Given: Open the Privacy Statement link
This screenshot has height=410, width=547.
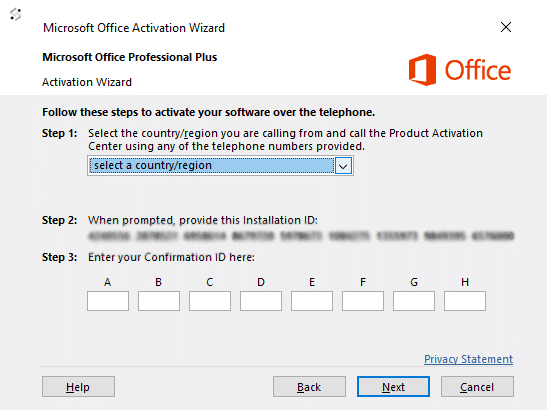Looking at the screenshot, I should click(x=469, y=359).
